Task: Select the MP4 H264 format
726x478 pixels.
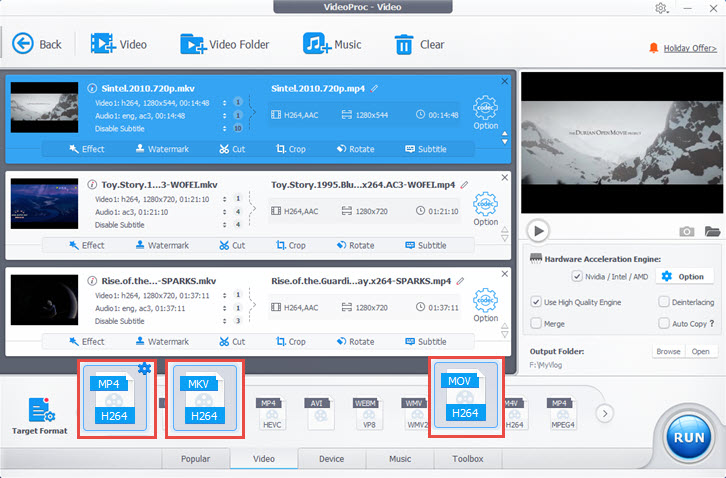Action: click(115, 399)
